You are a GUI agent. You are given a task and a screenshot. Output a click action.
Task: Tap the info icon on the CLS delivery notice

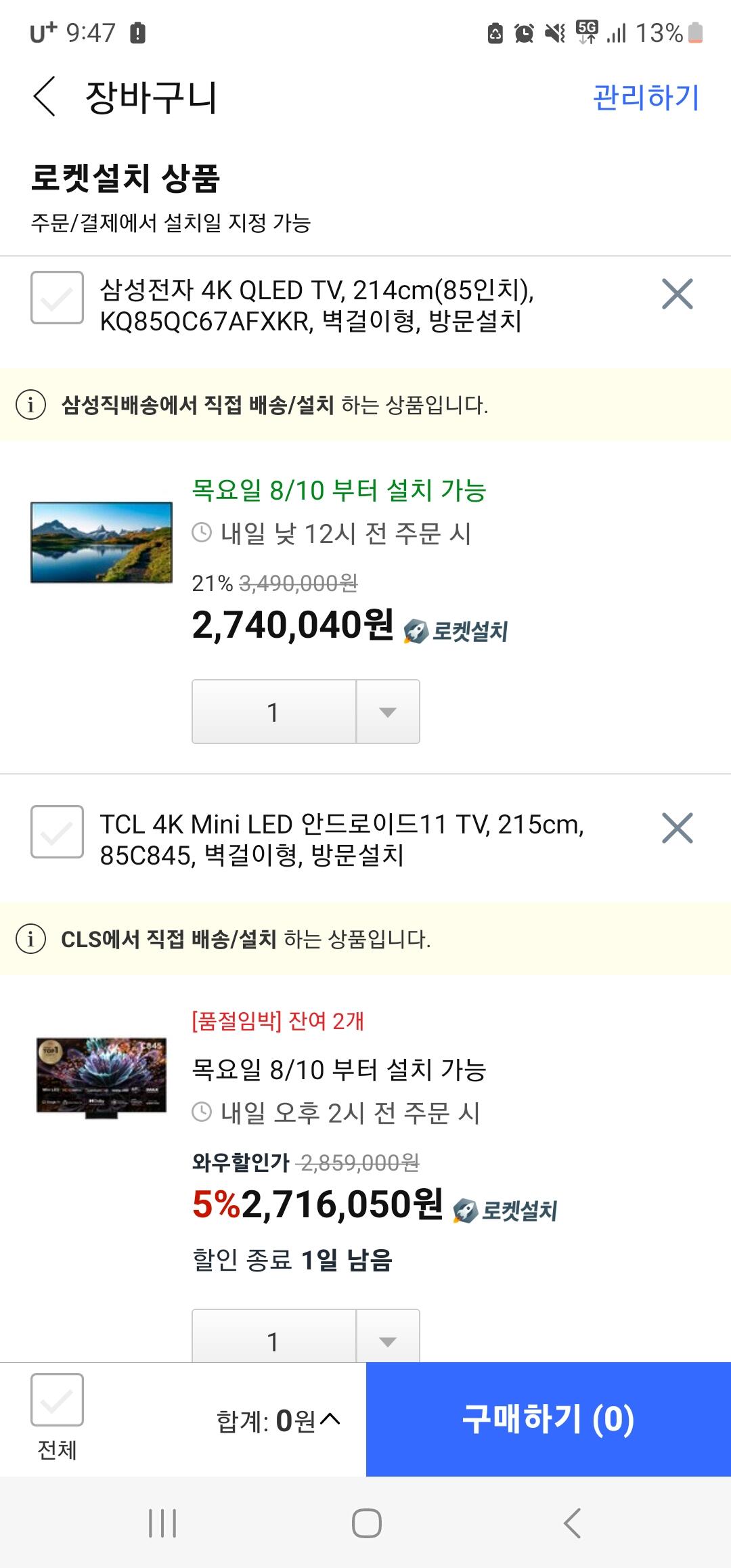click(30, 939)
